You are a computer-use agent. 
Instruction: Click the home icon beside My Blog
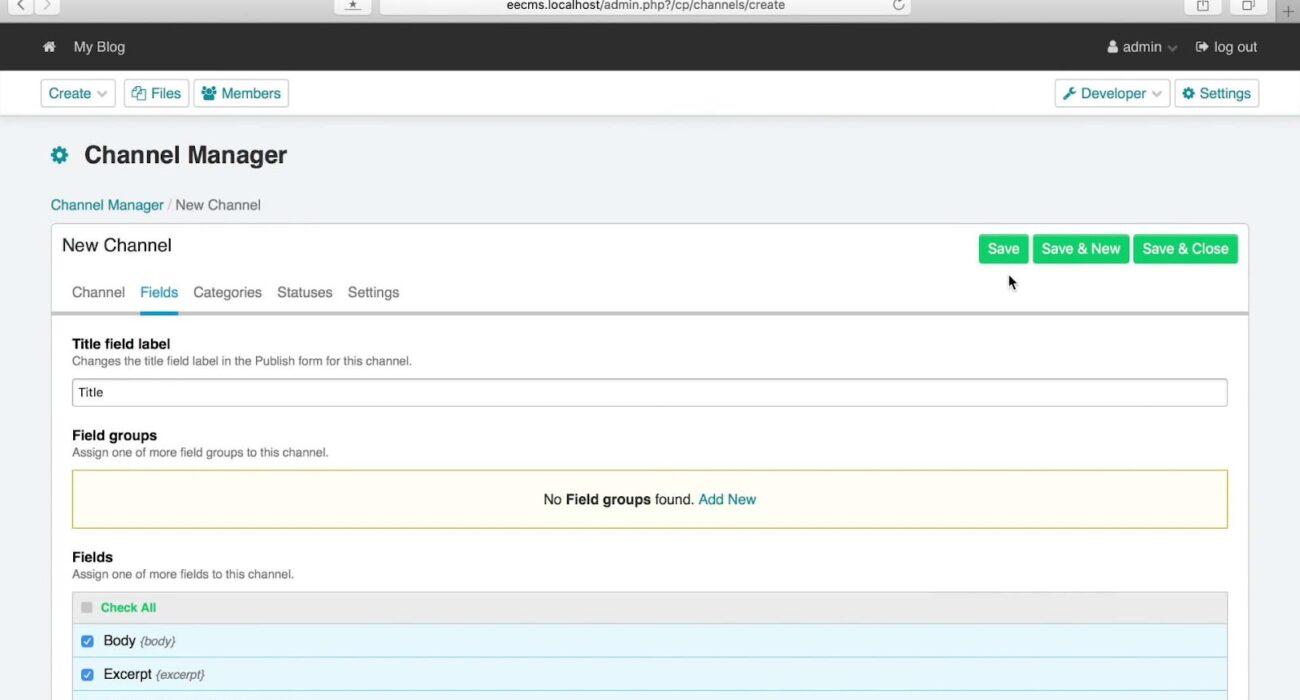pyautogui.click(x=49, y=47)
